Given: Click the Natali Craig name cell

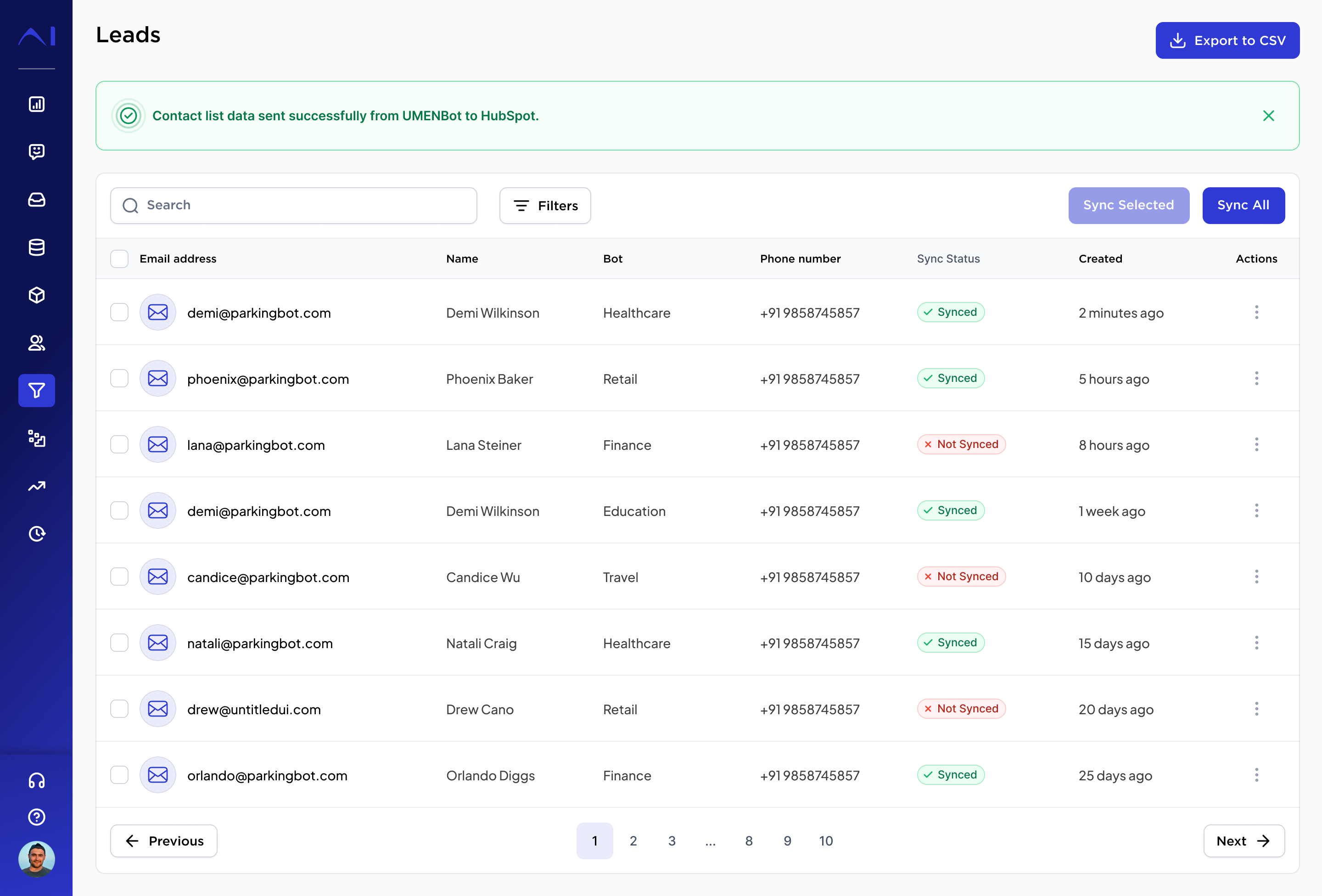Looking at the screenshot, I should [x=481, y=644].
